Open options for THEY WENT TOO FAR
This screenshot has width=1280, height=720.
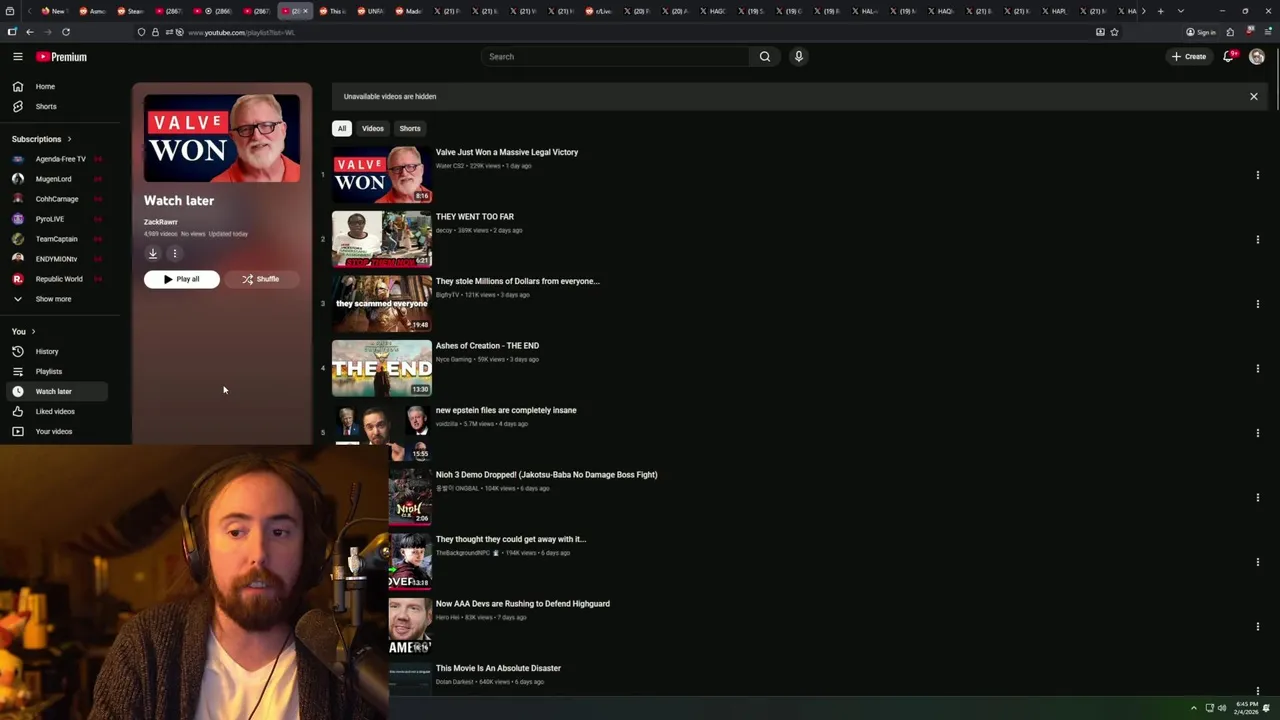pyautogui.click(x=1258, y=240)
